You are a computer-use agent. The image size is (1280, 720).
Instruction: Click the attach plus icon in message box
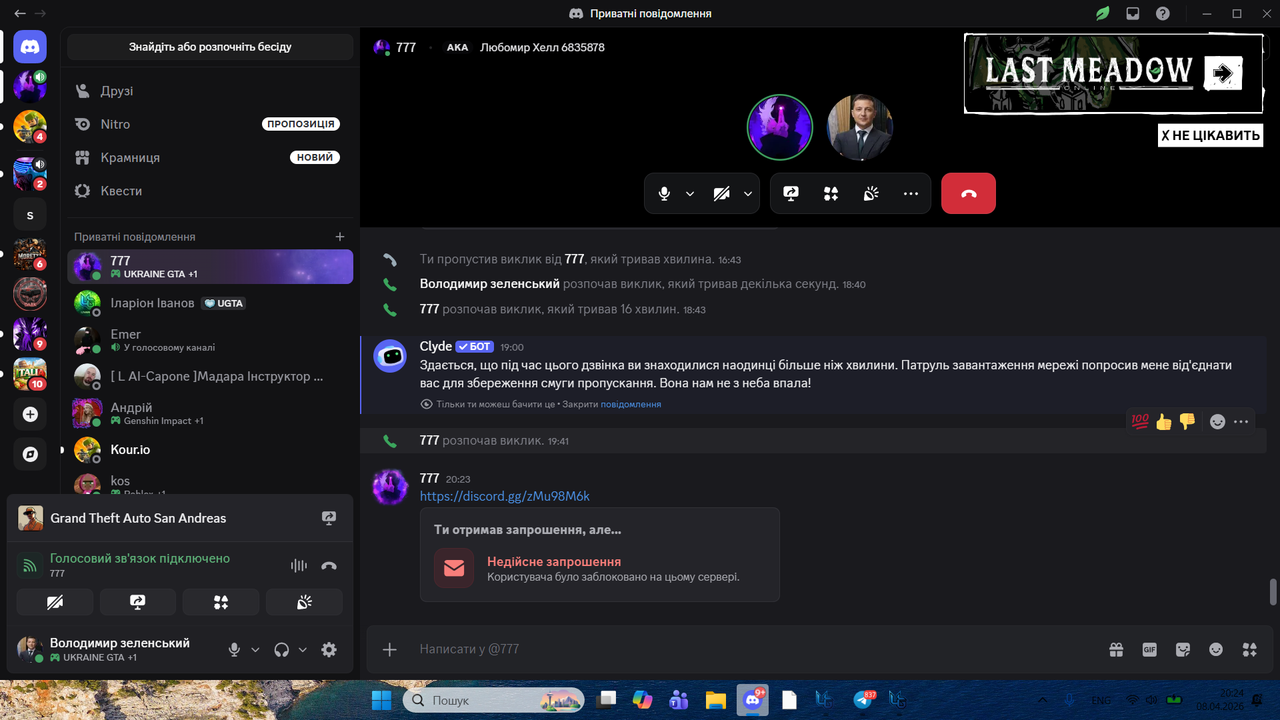click(390, 650)
